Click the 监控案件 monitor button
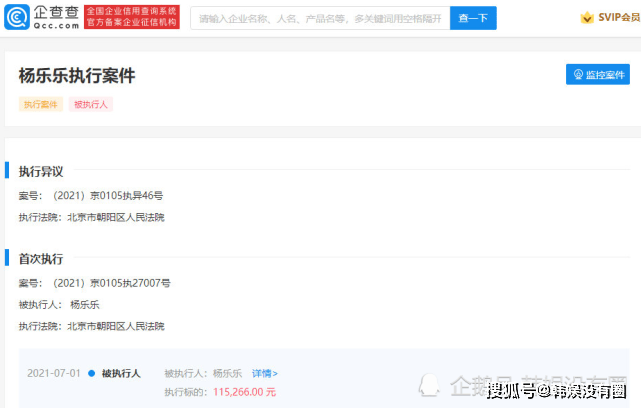The width and height of the screenshot is (641, 408). tap(598, 74)
